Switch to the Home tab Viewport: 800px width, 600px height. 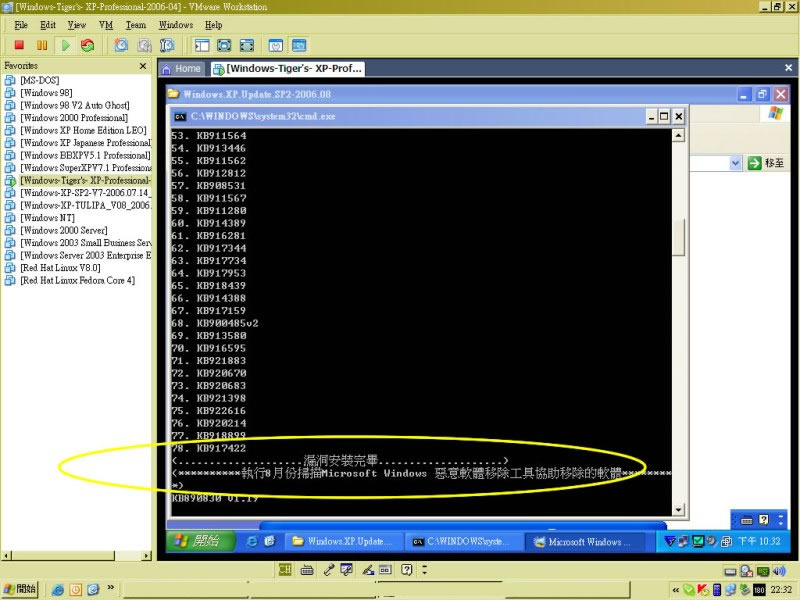tap(182, 68)
